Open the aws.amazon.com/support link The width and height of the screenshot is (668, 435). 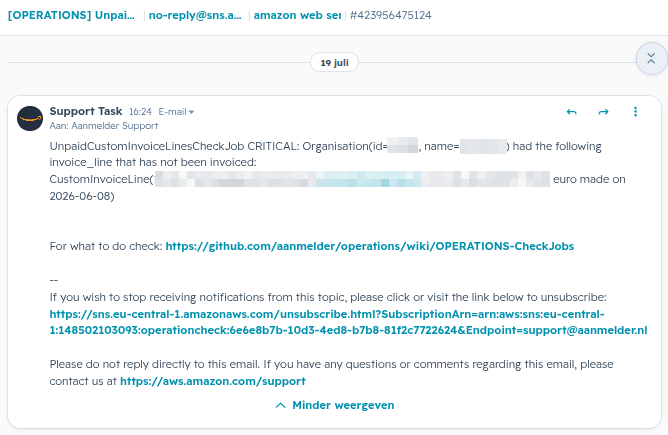click(213, 381)
